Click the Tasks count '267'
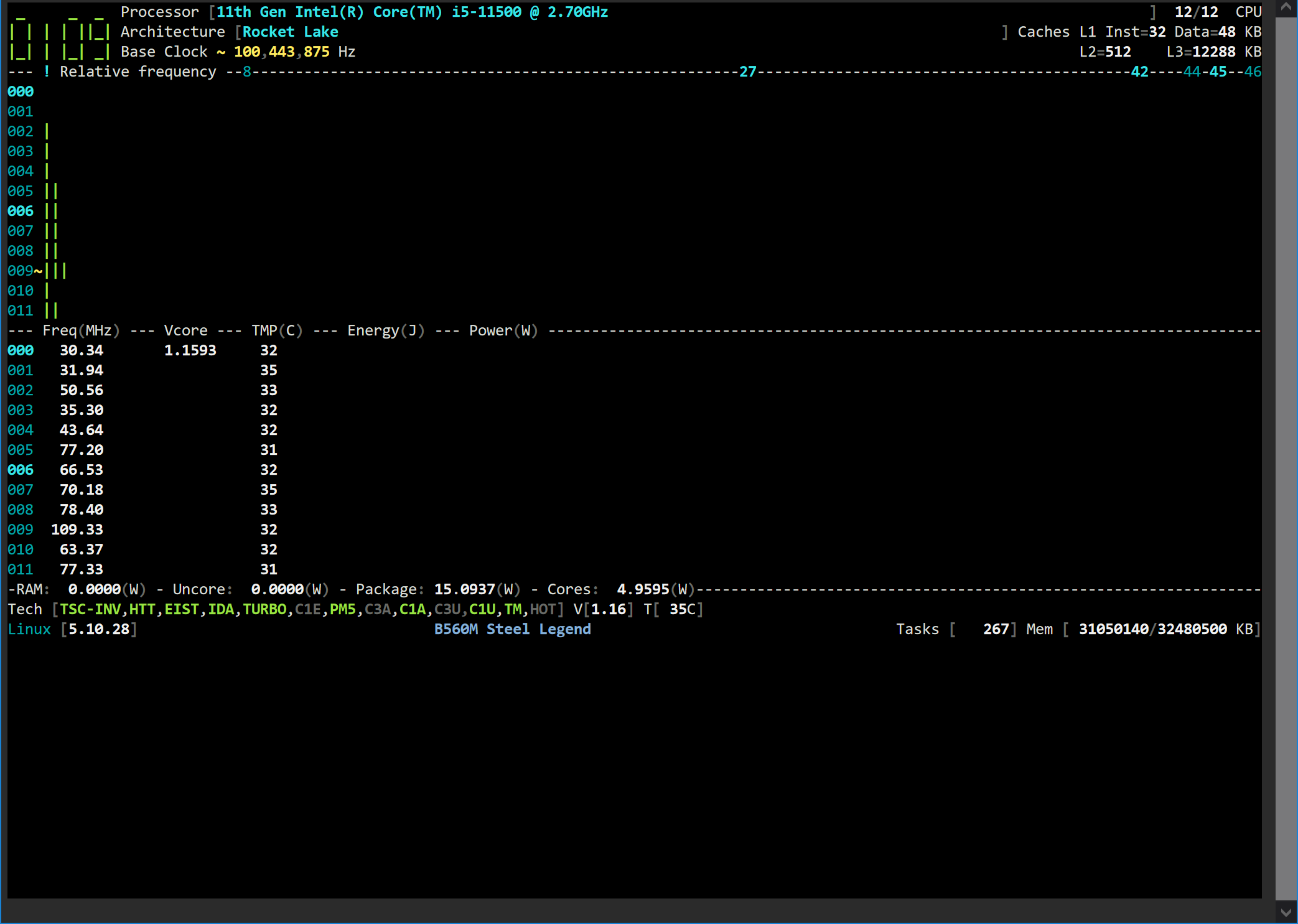This screenshot has width=1298, height=924. pyautogui.click(x=996, y=629)
